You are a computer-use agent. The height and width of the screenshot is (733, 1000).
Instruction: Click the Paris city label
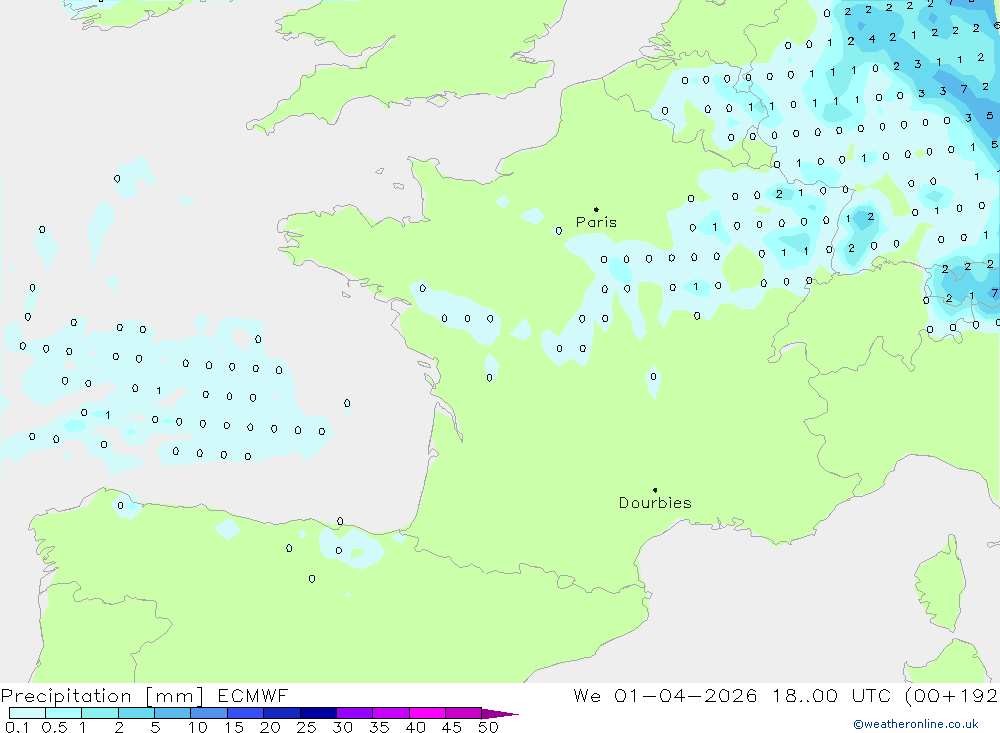click(x=596, y=222)
